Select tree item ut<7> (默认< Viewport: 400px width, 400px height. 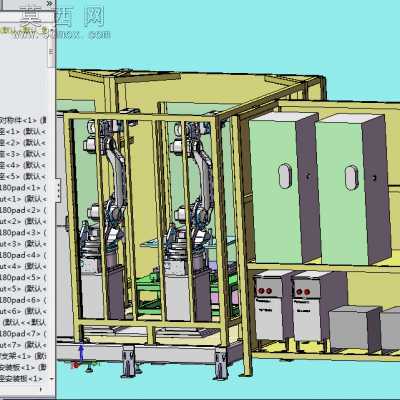23,345
